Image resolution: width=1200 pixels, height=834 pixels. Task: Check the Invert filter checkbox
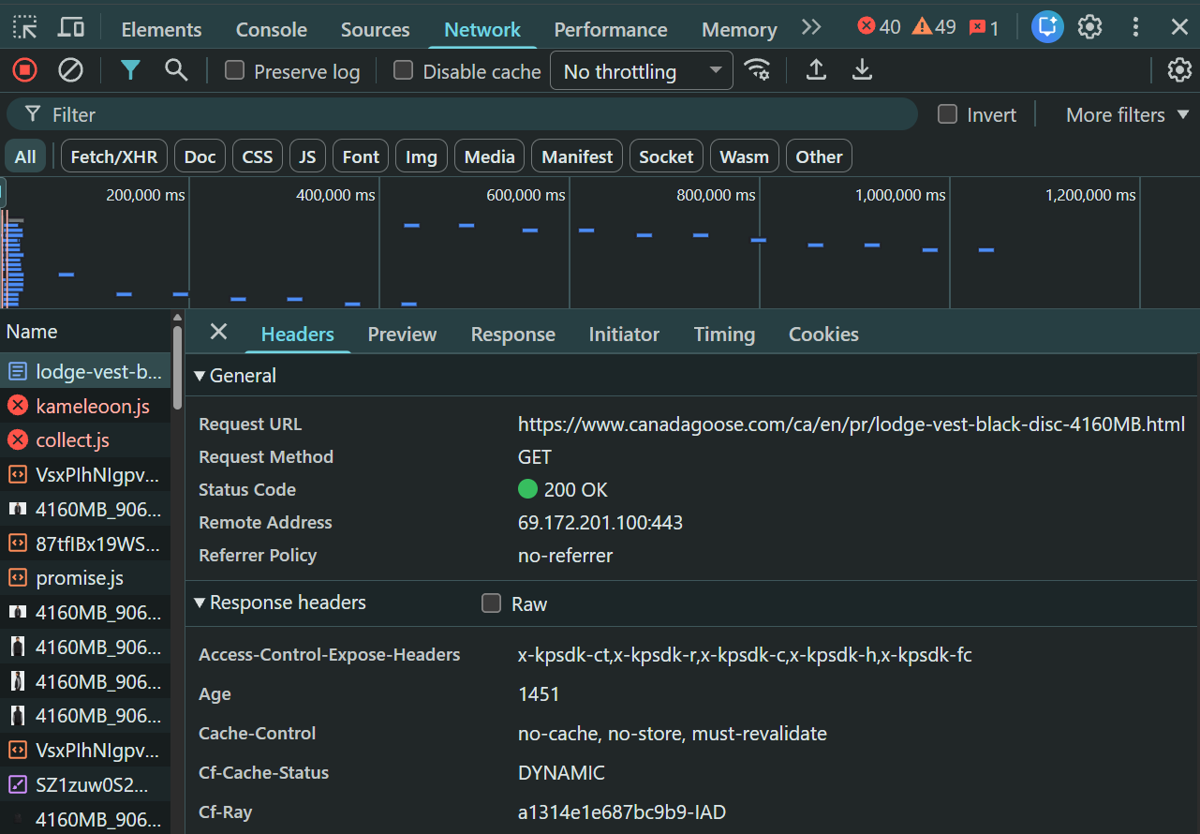(x=947, y=114)
